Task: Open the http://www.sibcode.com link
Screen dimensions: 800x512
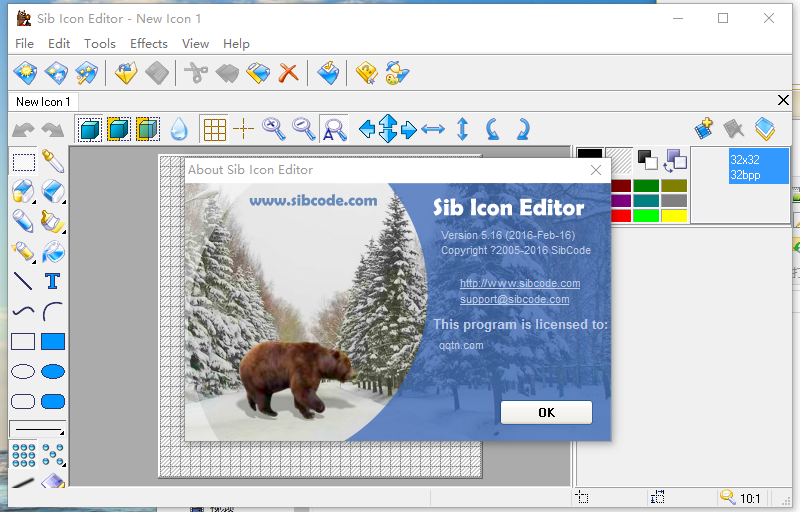Action: (x=520, y=283)
